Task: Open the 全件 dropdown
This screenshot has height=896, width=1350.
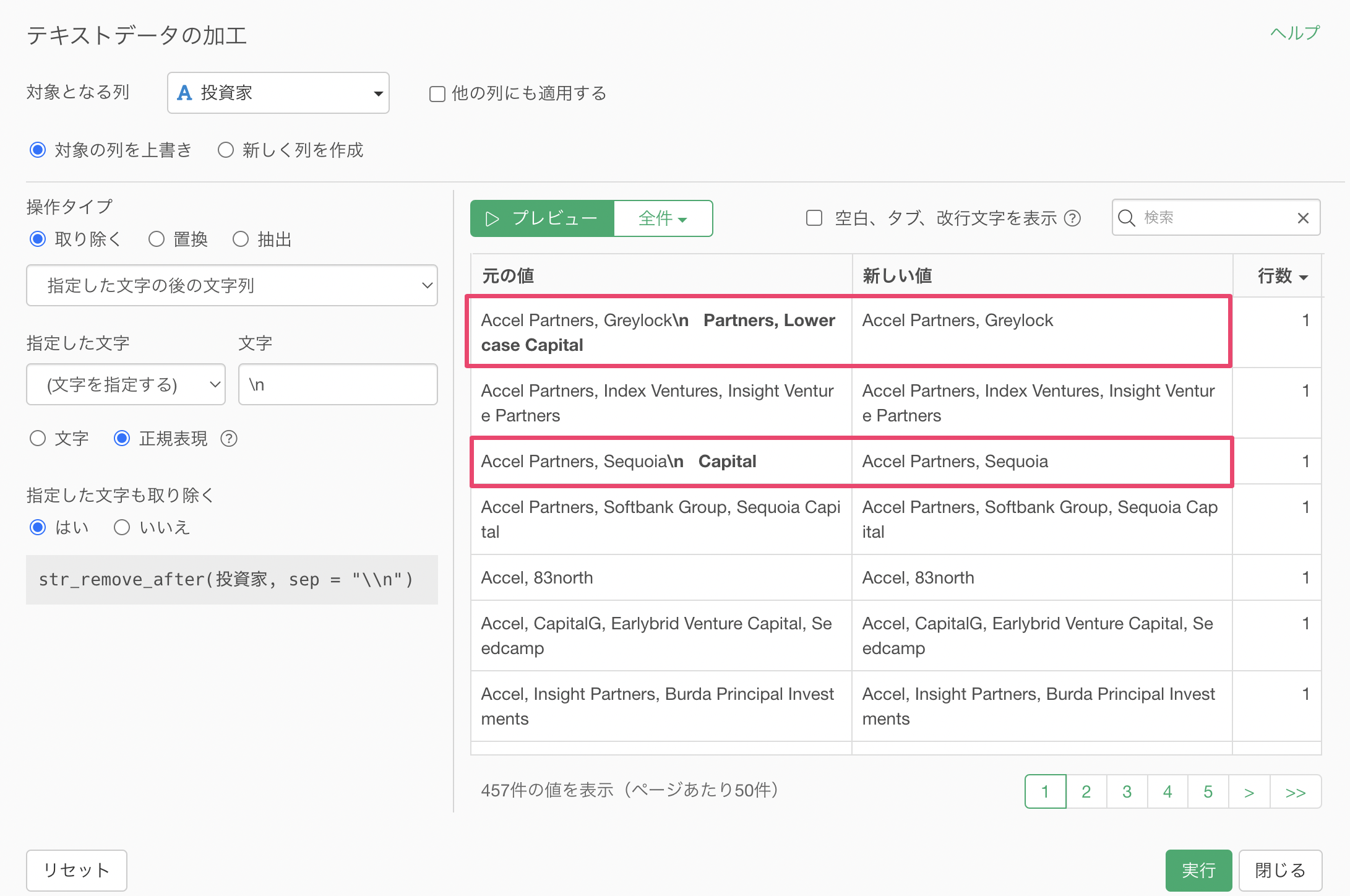Action: (x=663, y=218)
